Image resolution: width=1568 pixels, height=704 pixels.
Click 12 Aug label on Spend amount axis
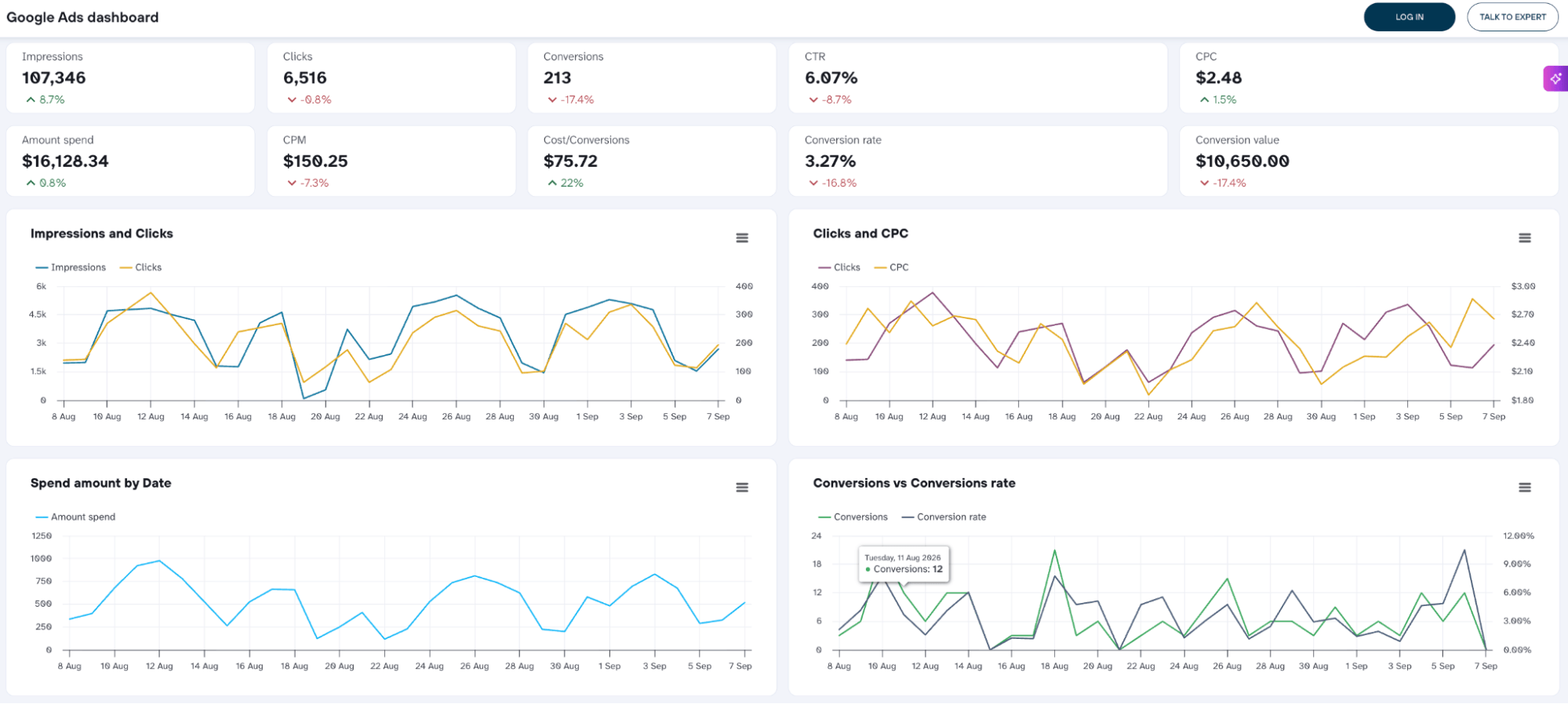pyautogui.click(x=159, y=666)
